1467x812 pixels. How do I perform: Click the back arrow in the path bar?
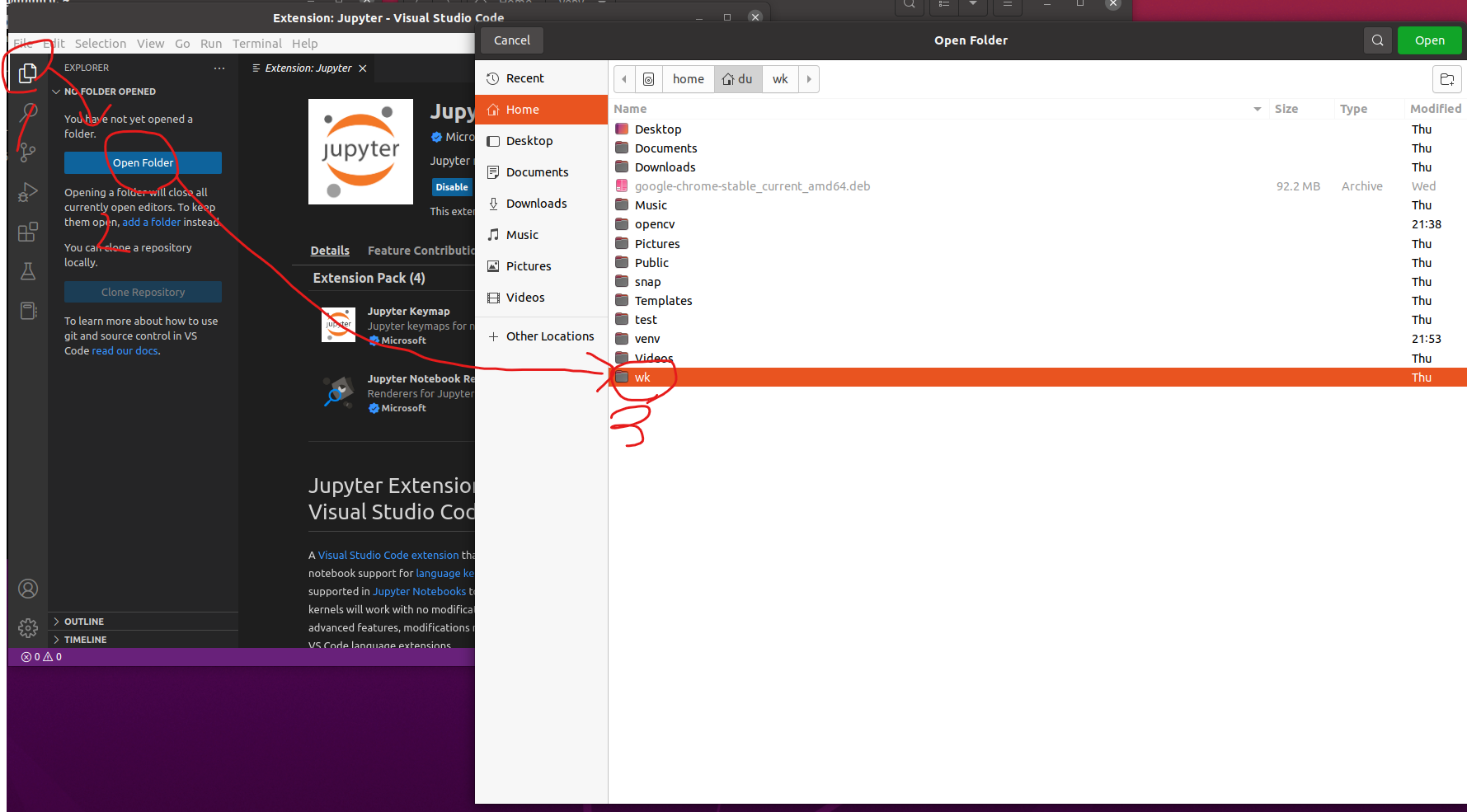click(624, 79)
